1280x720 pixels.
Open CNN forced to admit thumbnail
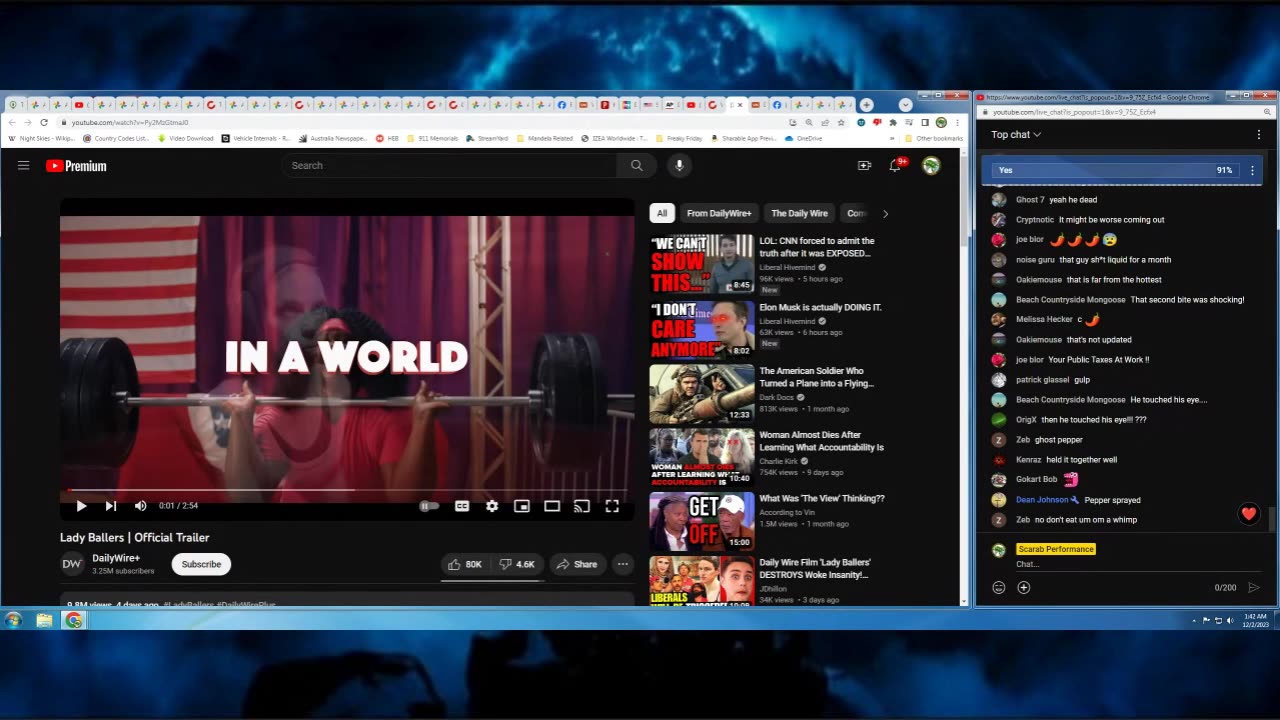(x=702, y=263)
